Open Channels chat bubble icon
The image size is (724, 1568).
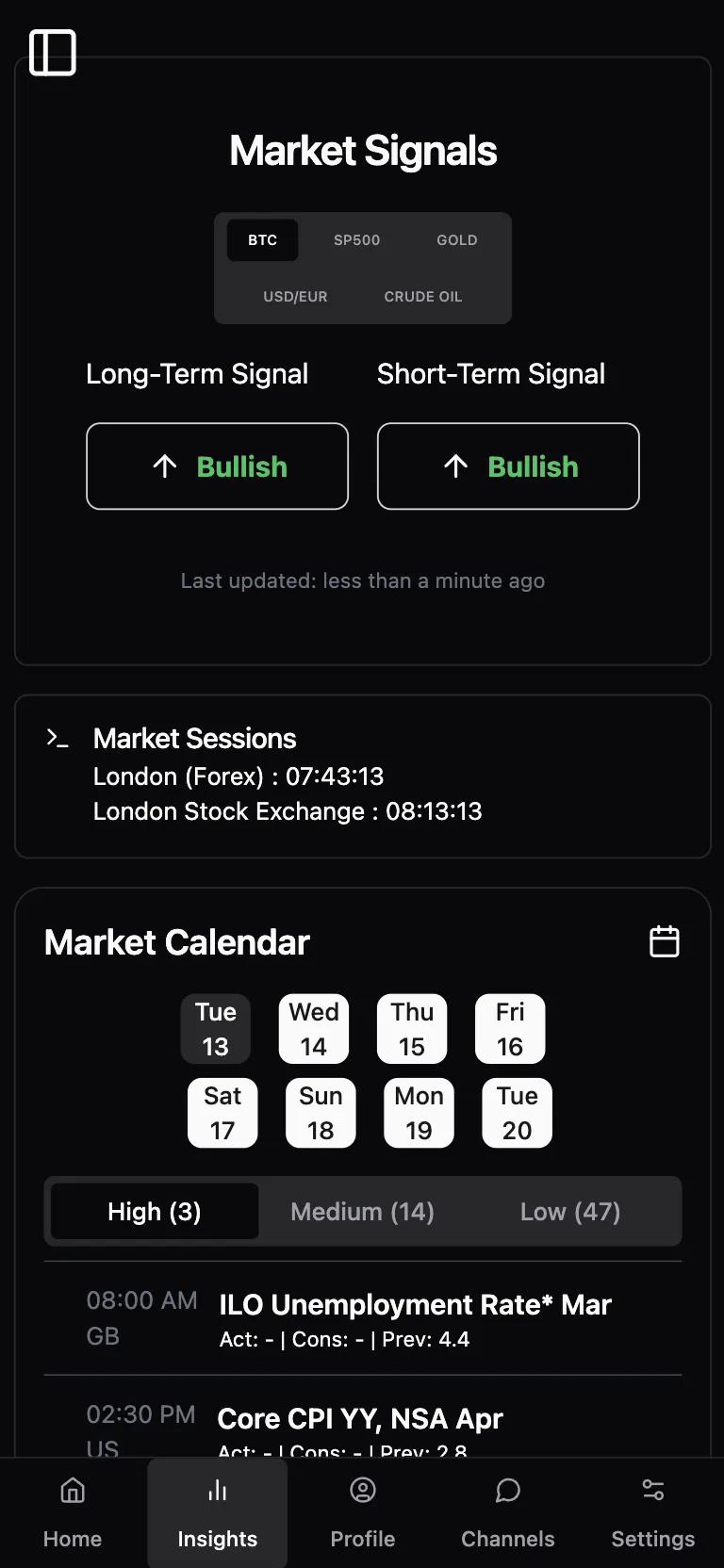[508, 1491]
